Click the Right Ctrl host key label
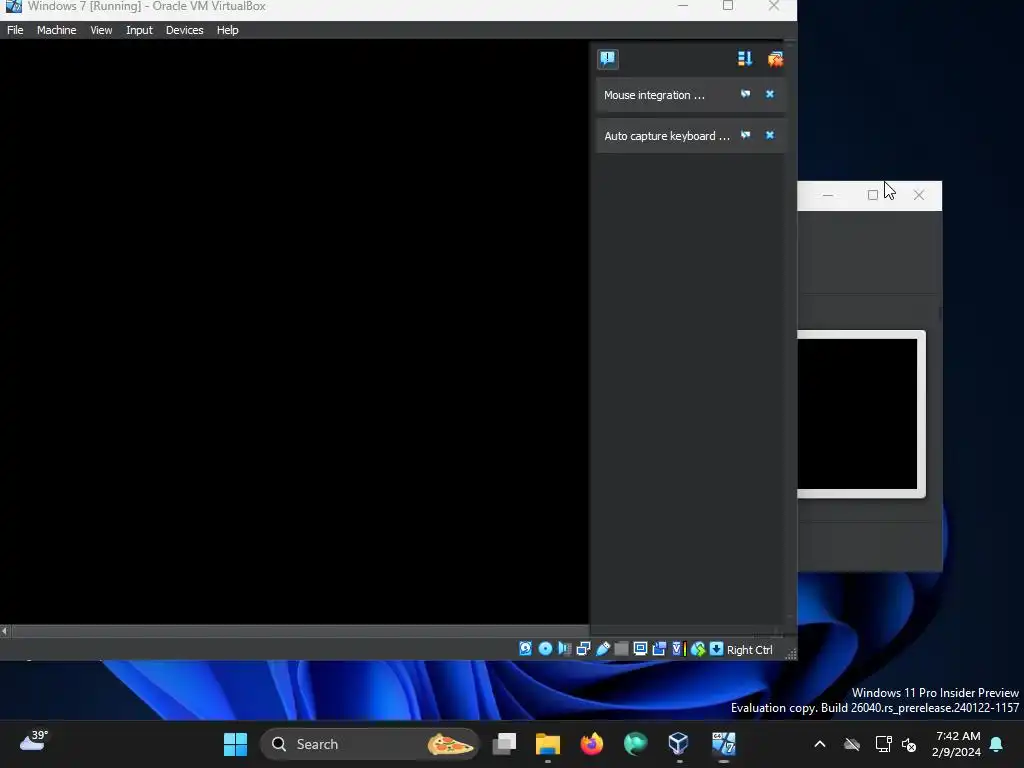The height and width of the screenshot is (768, 1024). pyautogui.click(x=750, y=650)
